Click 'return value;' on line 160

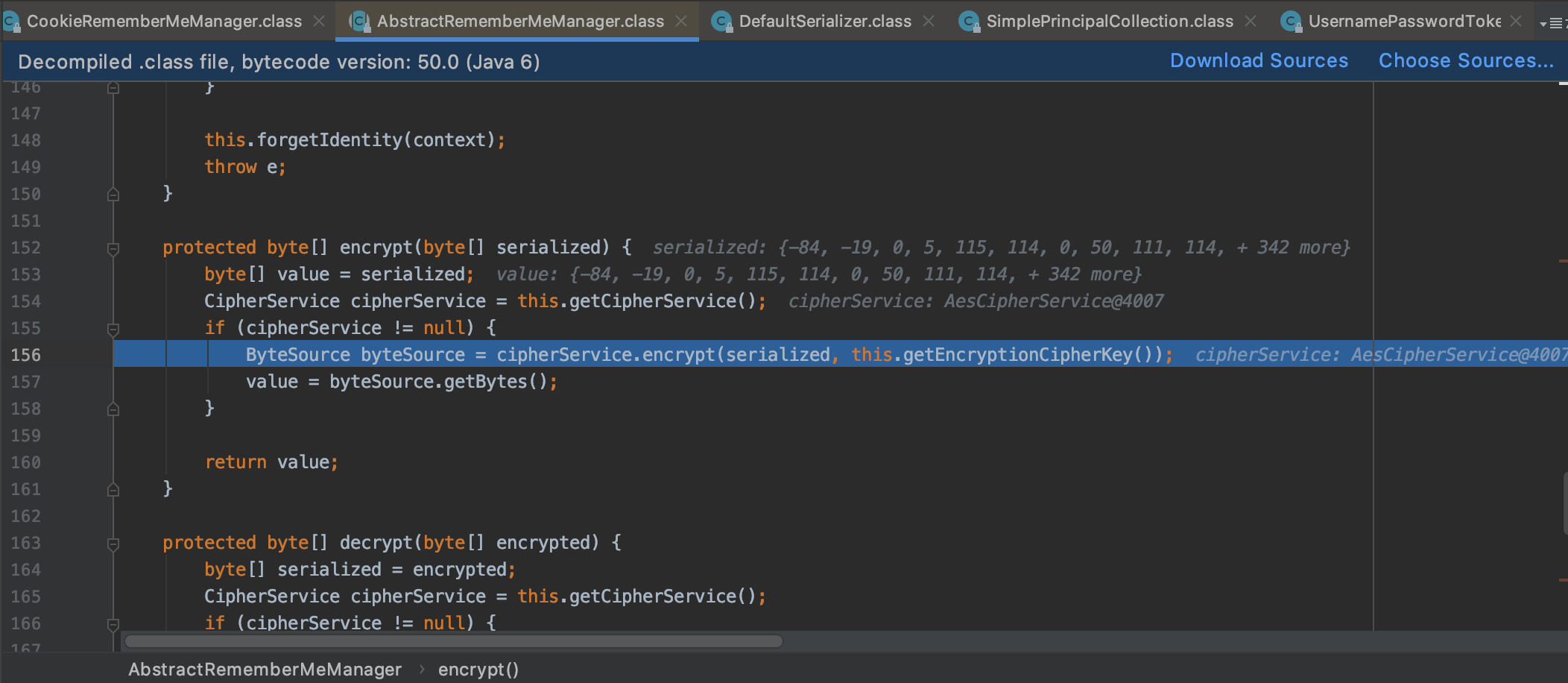[271, 462]
